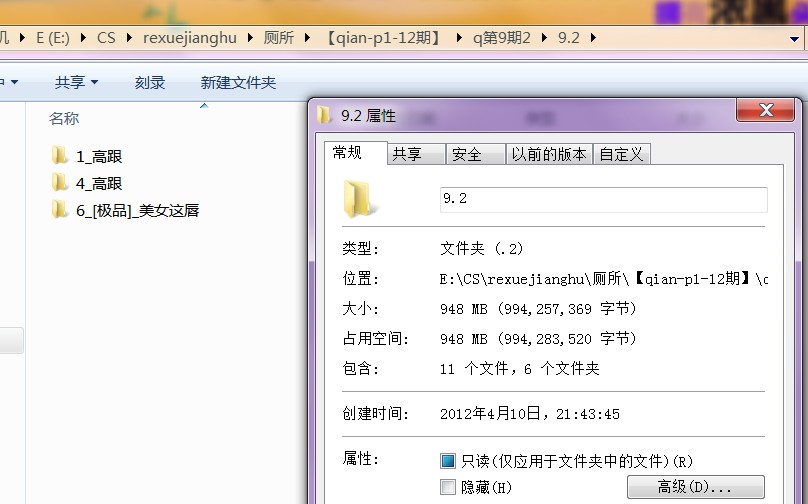Expand the arrow after 9.2 in the address bar
Image resolution: width=808 pixels, height=504 pixels.
point(593,38)
